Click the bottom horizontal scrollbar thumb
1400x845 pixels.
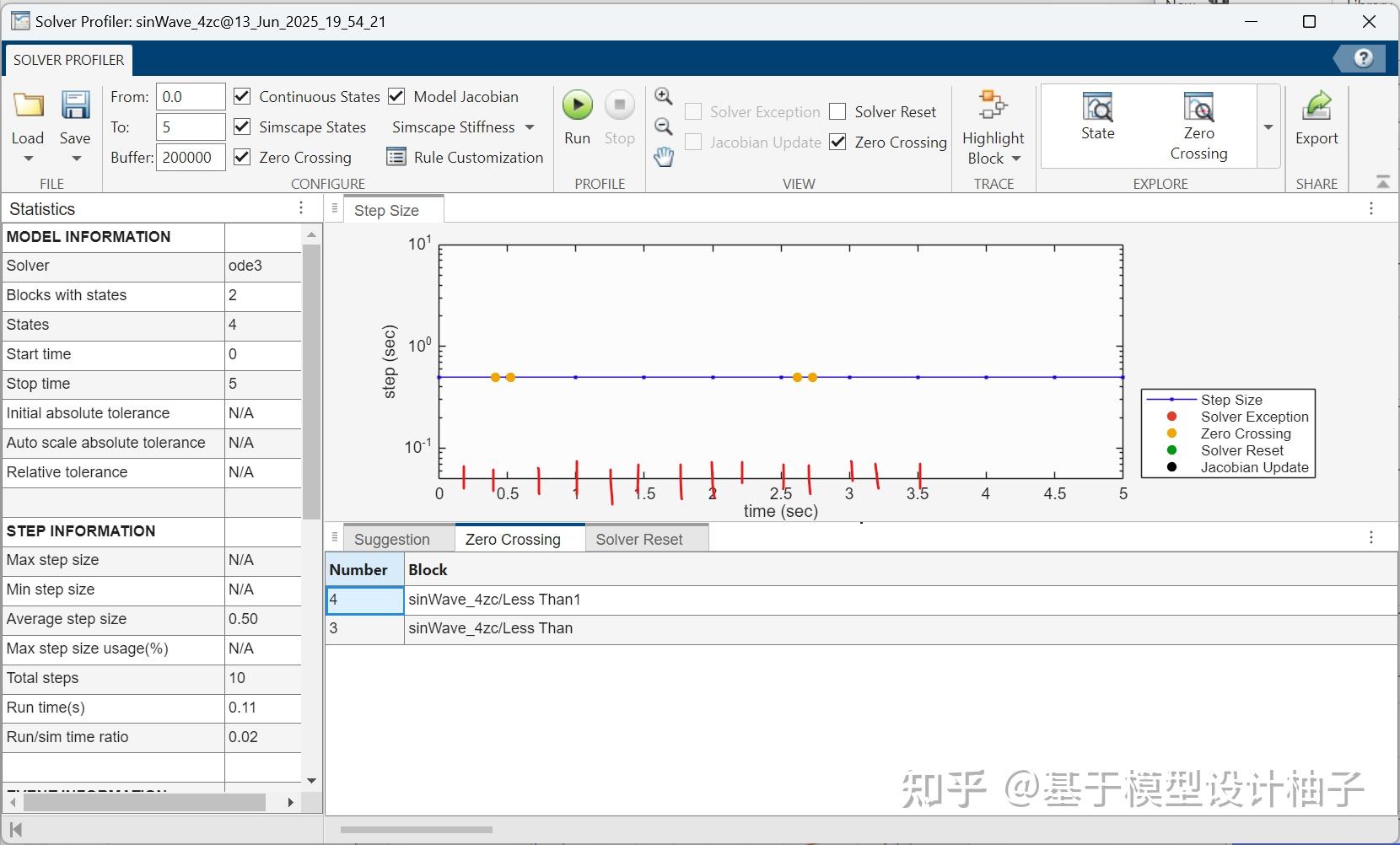(x=416, y=830)
